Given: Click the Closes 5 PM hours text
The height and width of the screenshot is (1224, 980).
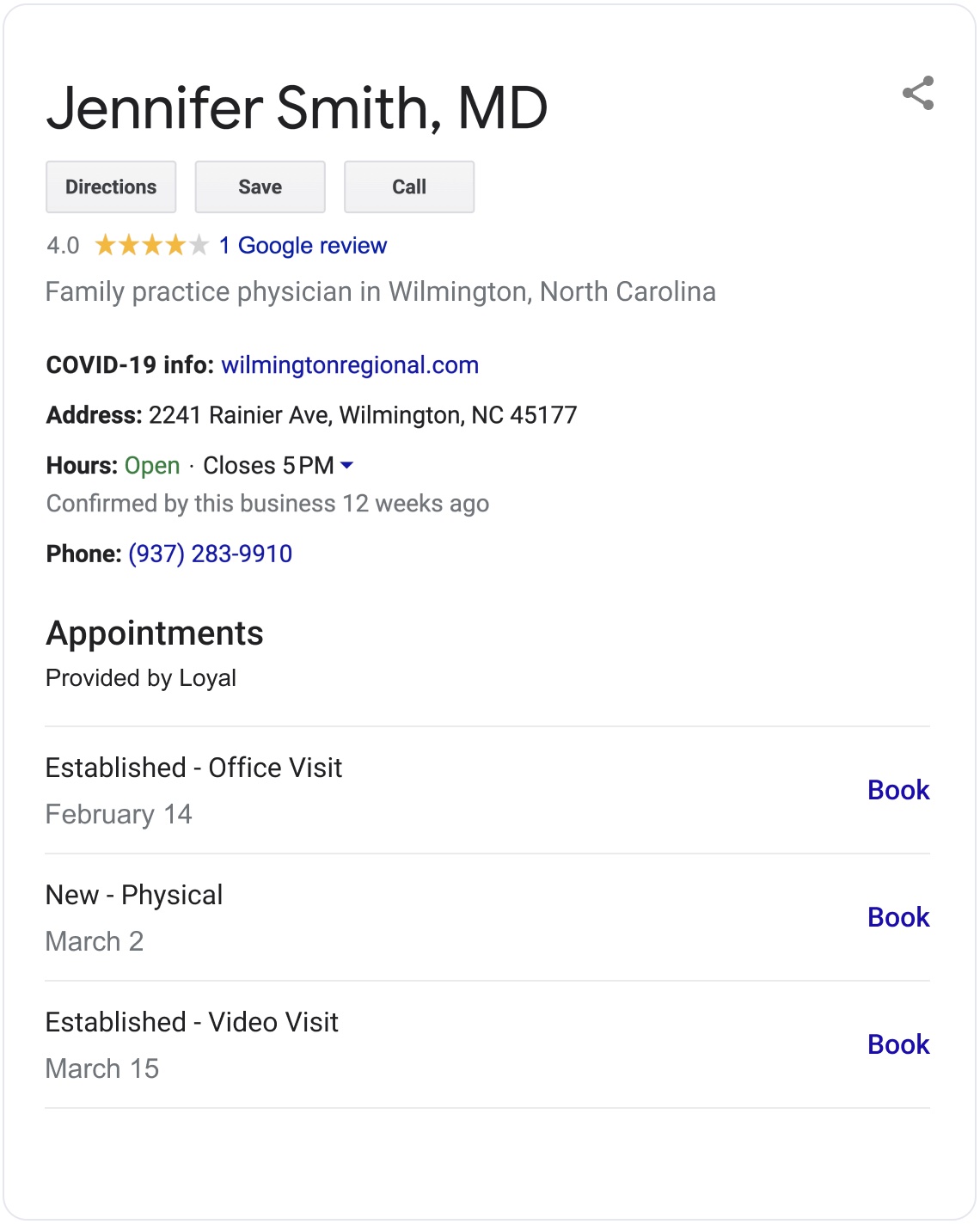Looking at the screenshot, I should [x=268, y=466].
